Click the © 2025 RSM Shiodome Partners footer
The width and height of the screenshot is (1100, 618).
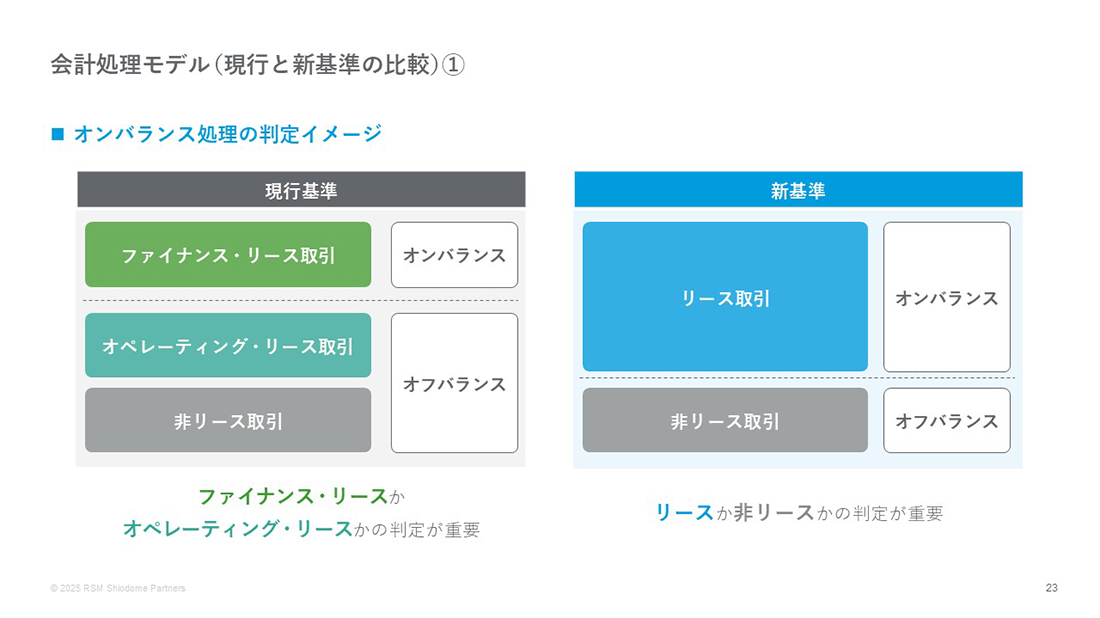118,589
